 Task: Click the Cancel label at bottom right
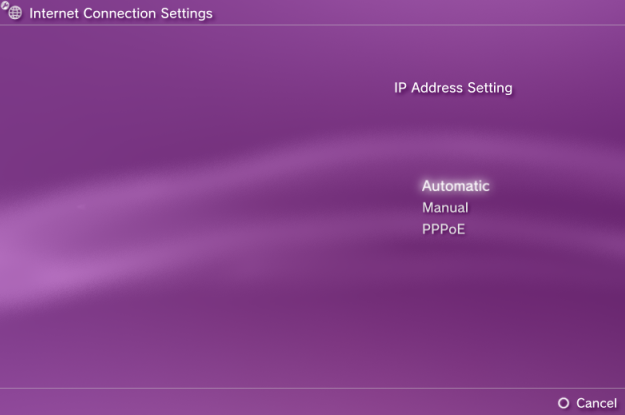(596, 403)
